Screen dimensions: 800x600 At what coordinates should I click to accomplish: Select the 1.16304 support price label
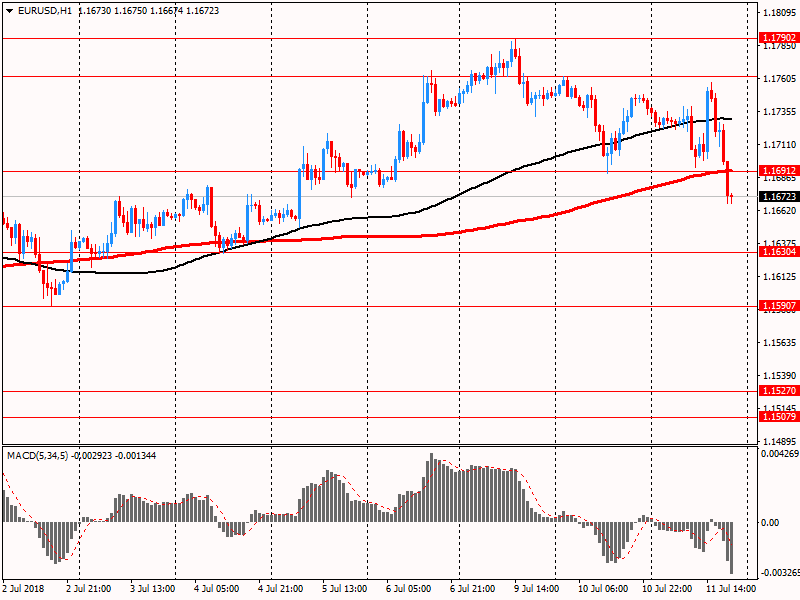click(778, 252)
